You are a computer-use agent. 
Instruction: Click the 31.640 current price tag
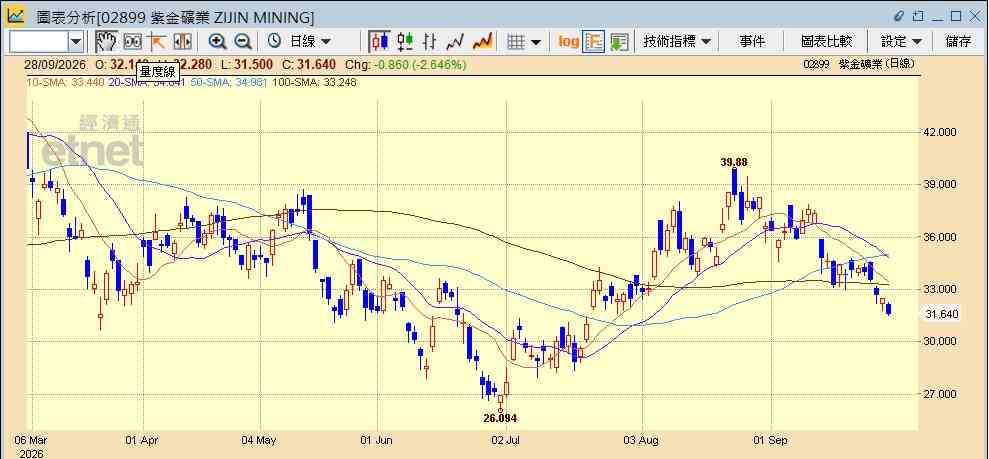[x=942, y=314]
